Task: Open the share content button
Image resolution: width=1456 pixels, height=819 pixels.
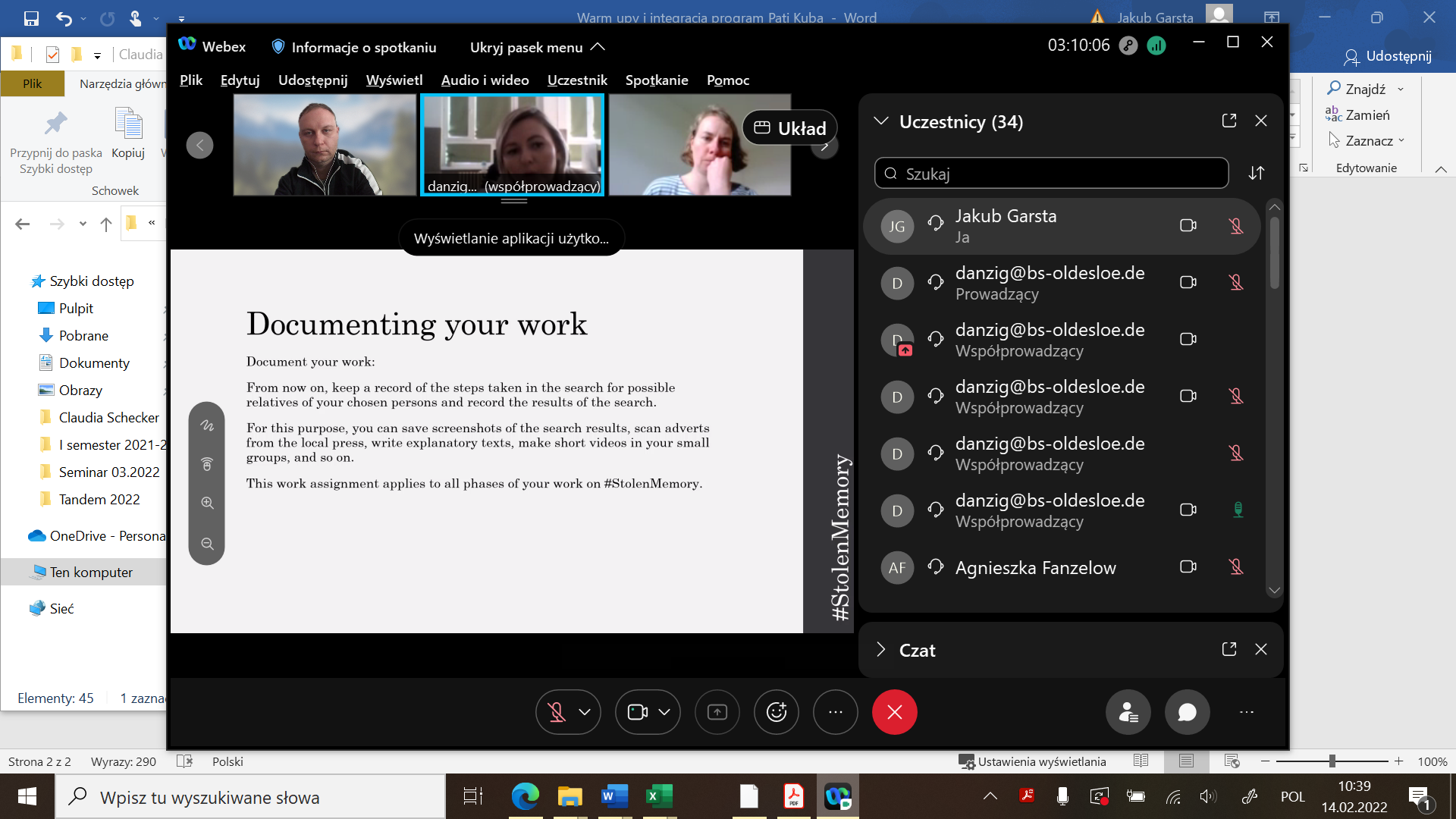Action: tap(717, 712)
